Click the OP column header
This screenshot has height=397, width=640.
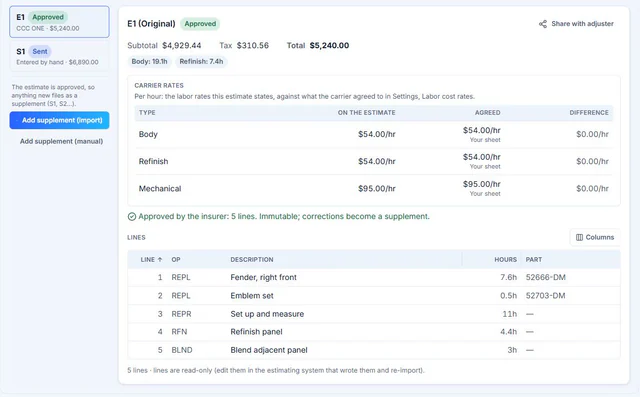[176, 259]
